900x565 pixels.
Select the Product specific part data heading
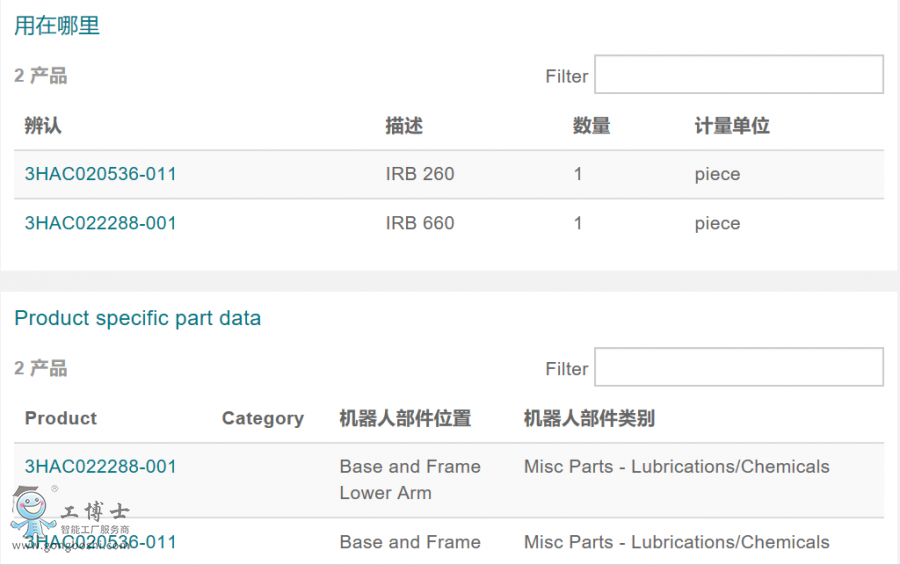pyautogui.click(x=137, y=318)
